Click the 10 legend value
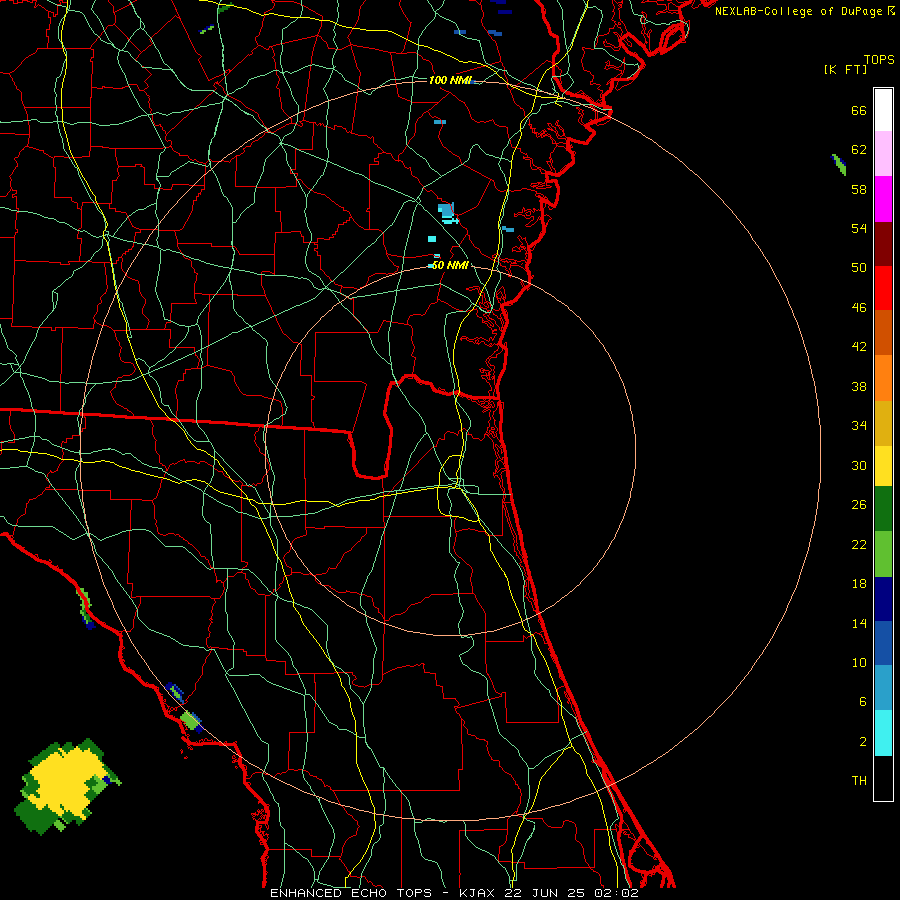 coord(859,662)
